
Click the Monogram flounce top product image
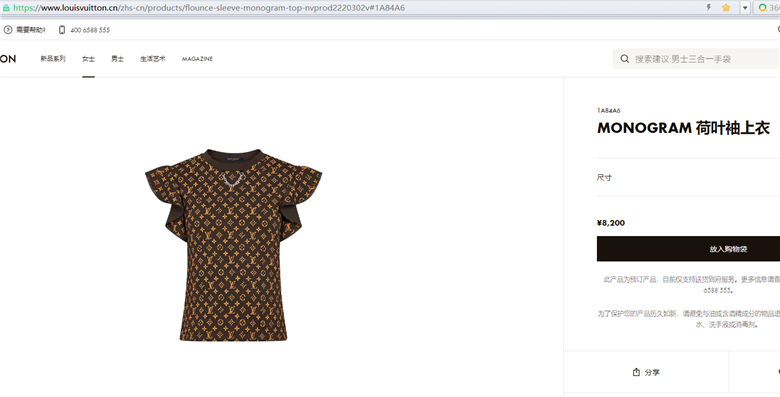[233, 245]
